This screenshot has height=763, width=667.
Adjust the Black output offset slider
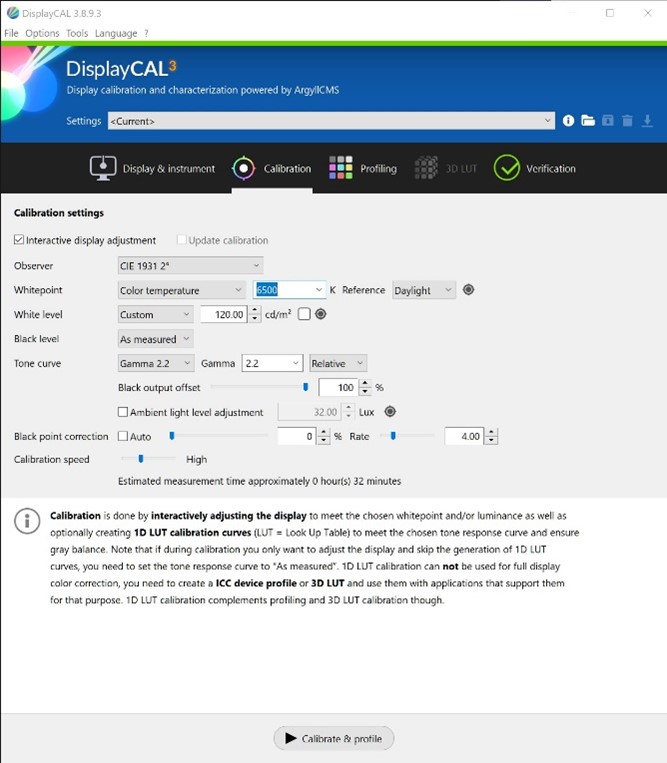[x=260, y=387]
